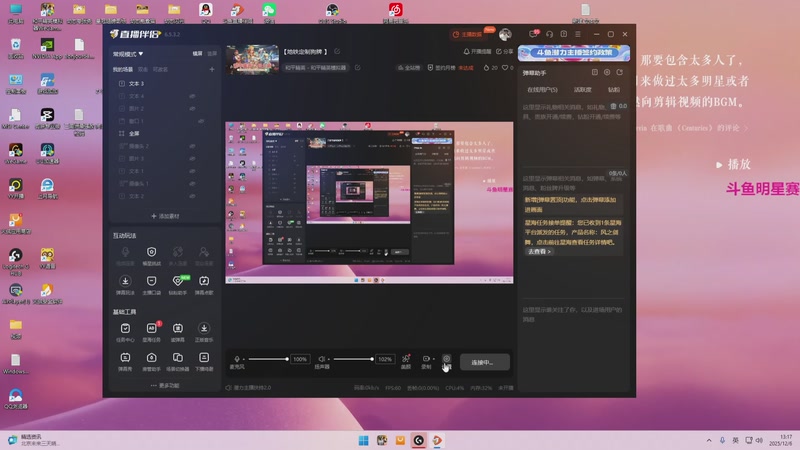This screenshot has height=450, width=800.
Task: Open the 弹幕秀 tool icon
Action: click(125, 361)
